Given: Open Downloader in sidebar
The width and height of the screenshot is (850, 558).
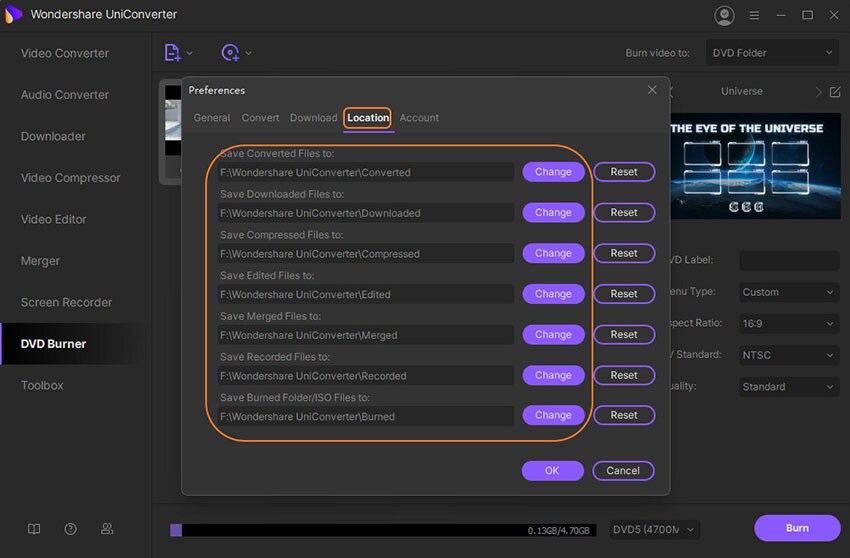Looking at the screenshot, I should point(53,136).
